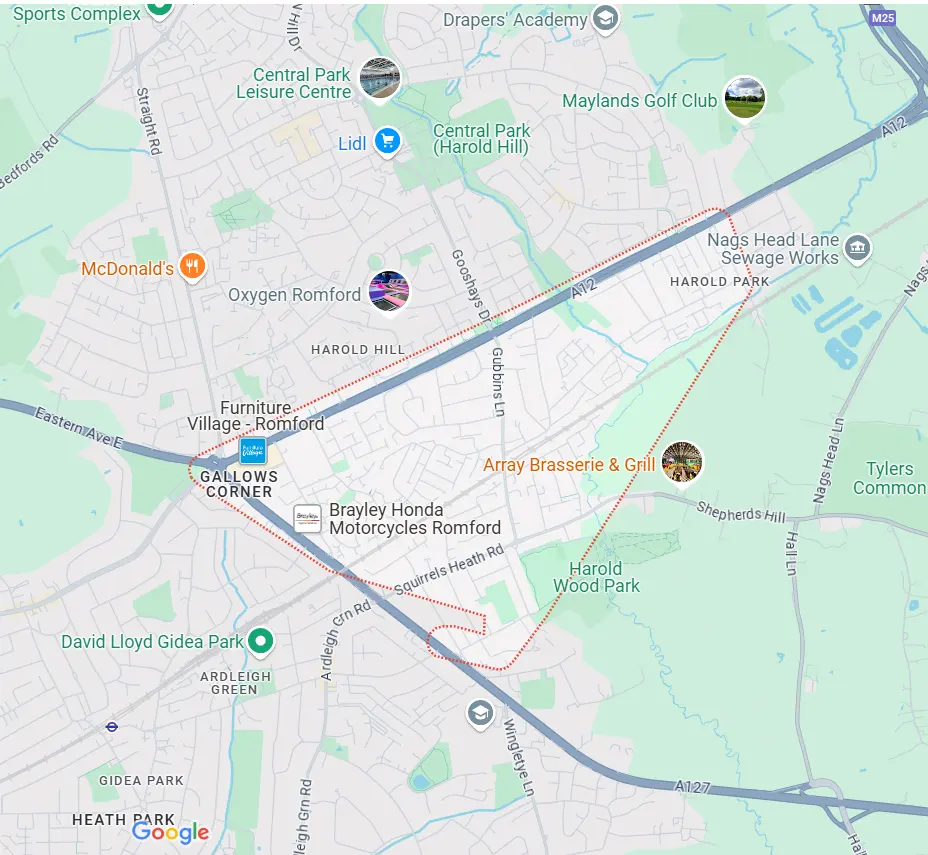Click the Drapers' Academy school icon
The width and height of the screenshot is (928, 855).
tap(605, 19)
